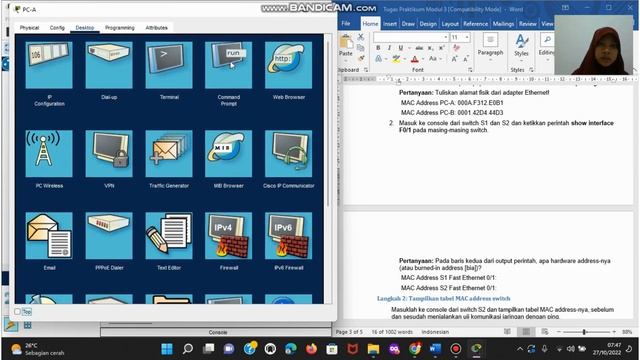The width and height of the screenshot is (640, 360).
Task: Switch to the Attributes tab
Action: 156,28
